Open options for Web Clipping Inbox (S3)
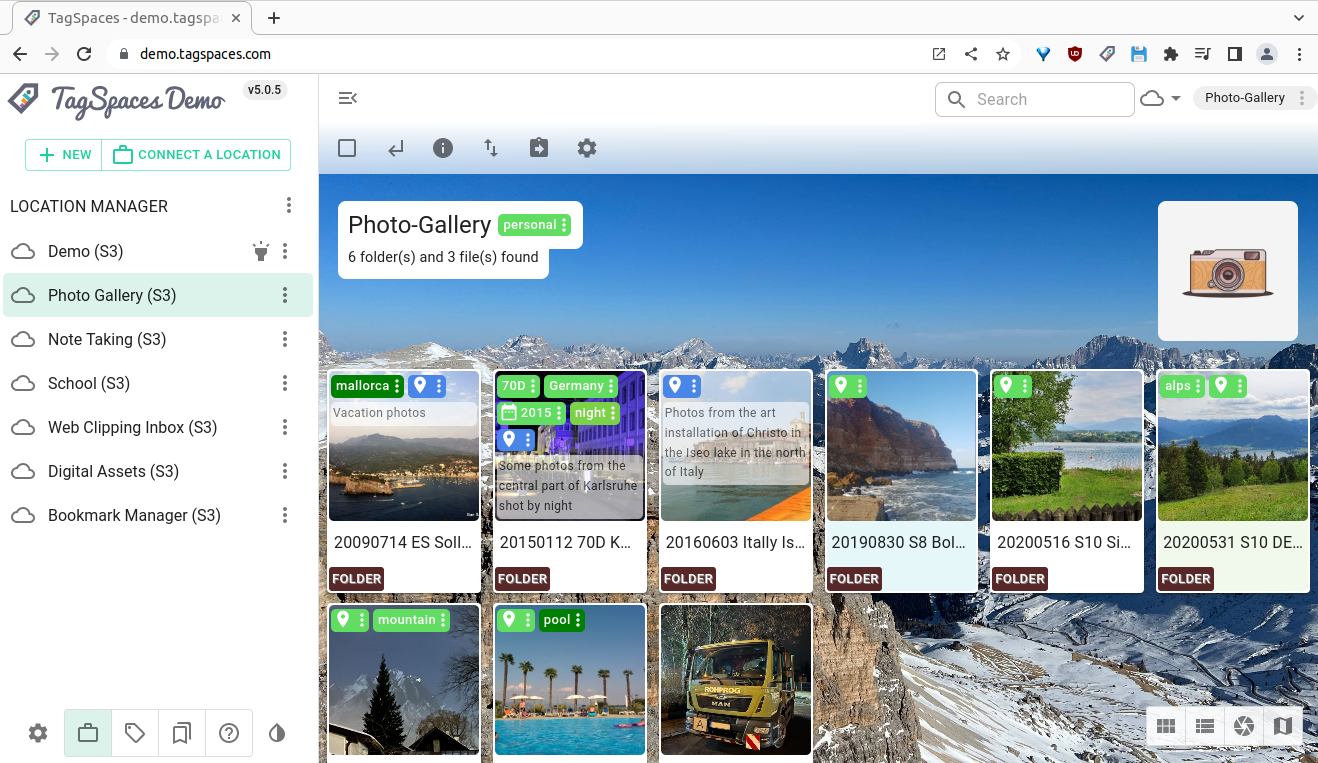The width and height of the screenshot is (1318, 763). click(285, 427)
